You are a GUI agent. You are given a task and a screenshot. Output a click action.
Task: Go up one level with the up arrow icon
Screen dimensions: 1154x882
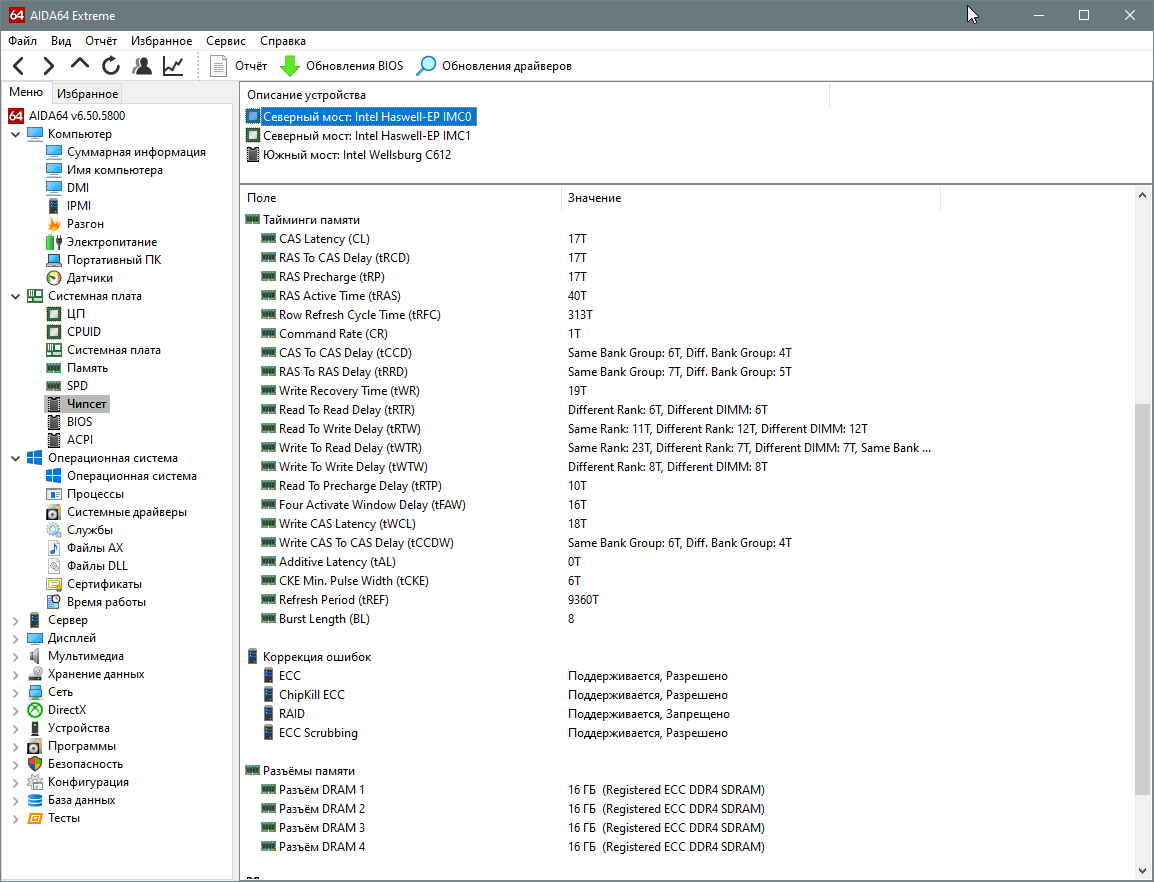coord(79,66)
